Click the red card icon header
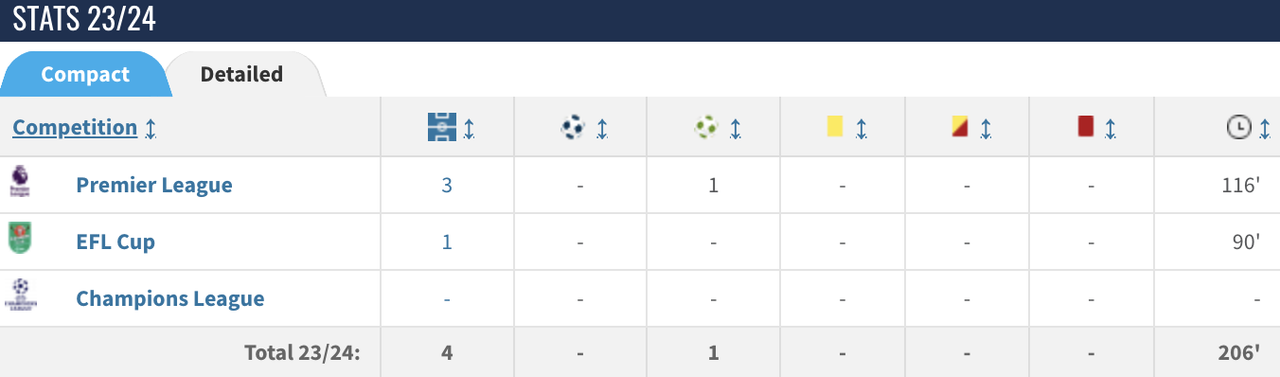 [1085, 126]
